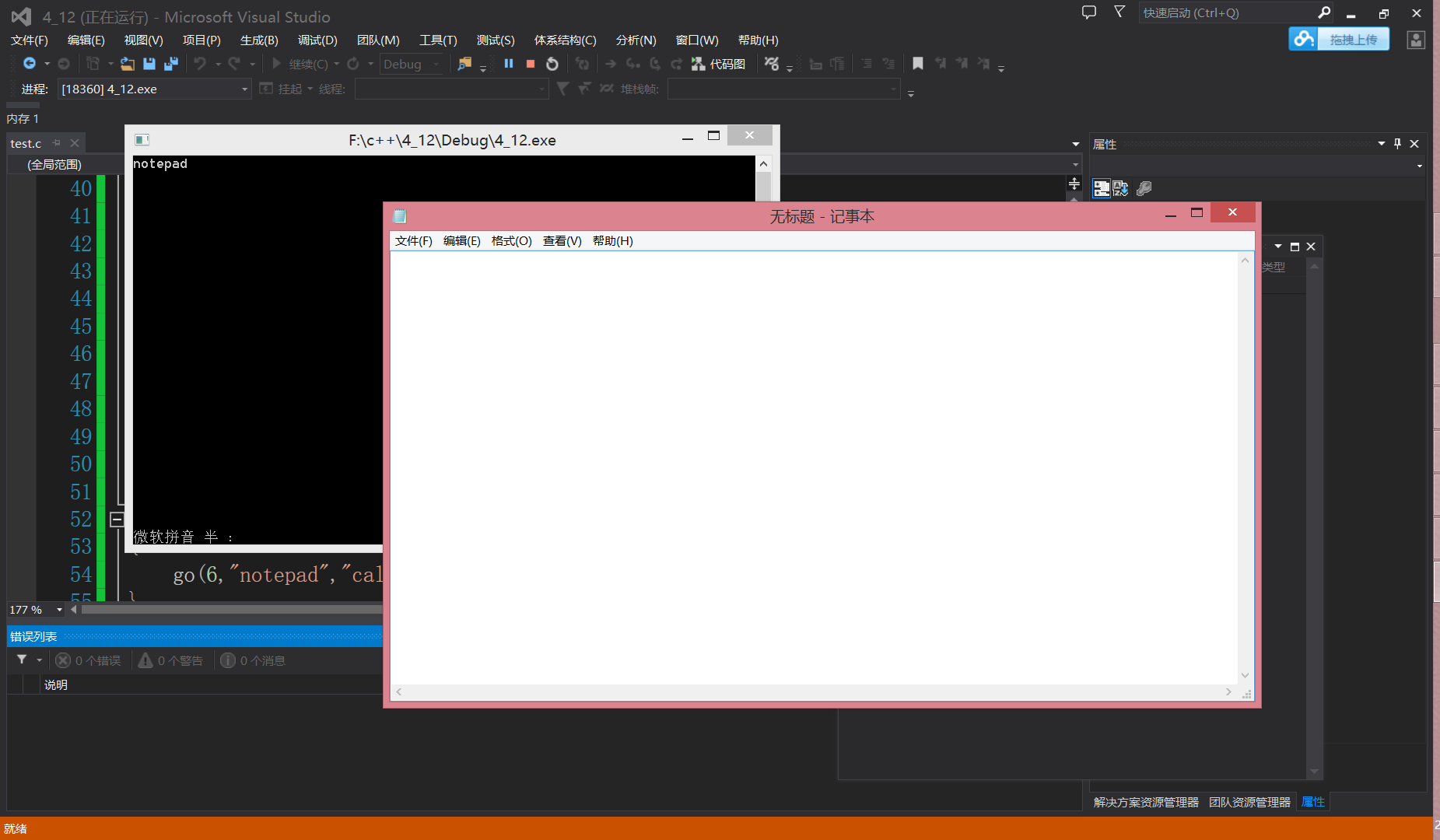
Task: Click the Feedback speech bubble icon
Action: (x=1089, y=12)
